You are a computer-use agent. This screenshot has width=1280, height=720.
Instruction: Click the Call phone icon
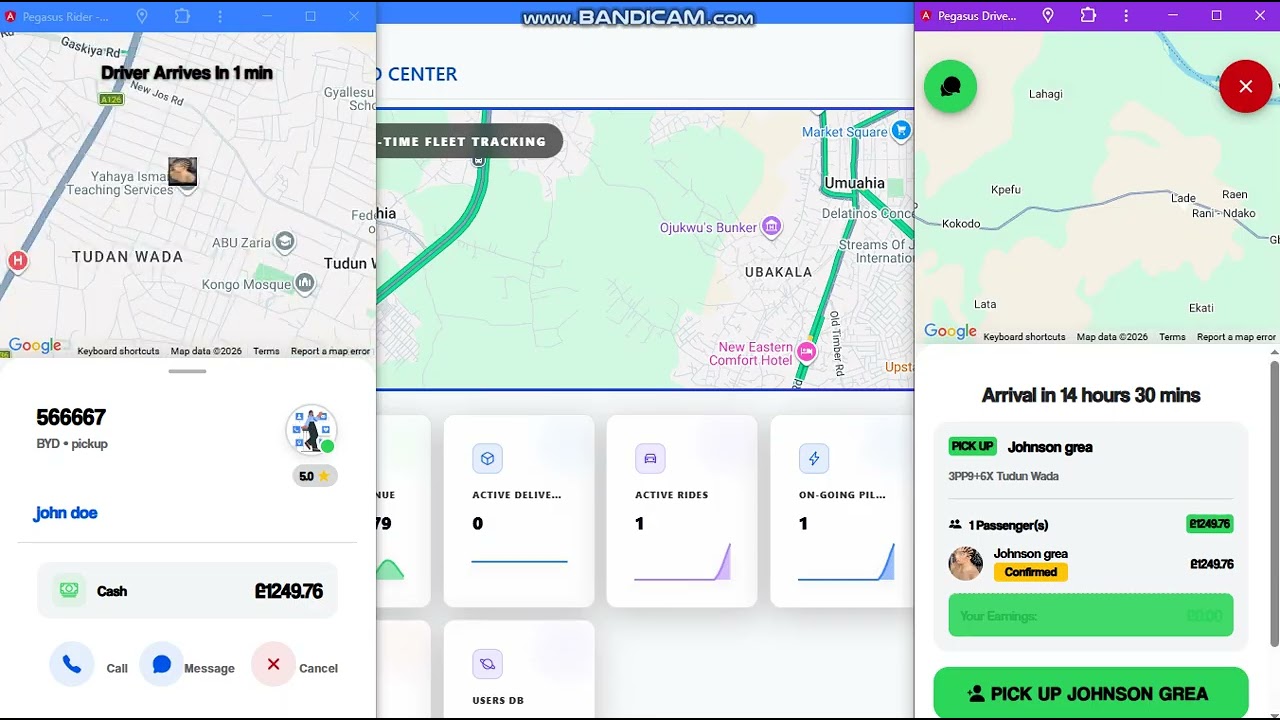point(72,664)
